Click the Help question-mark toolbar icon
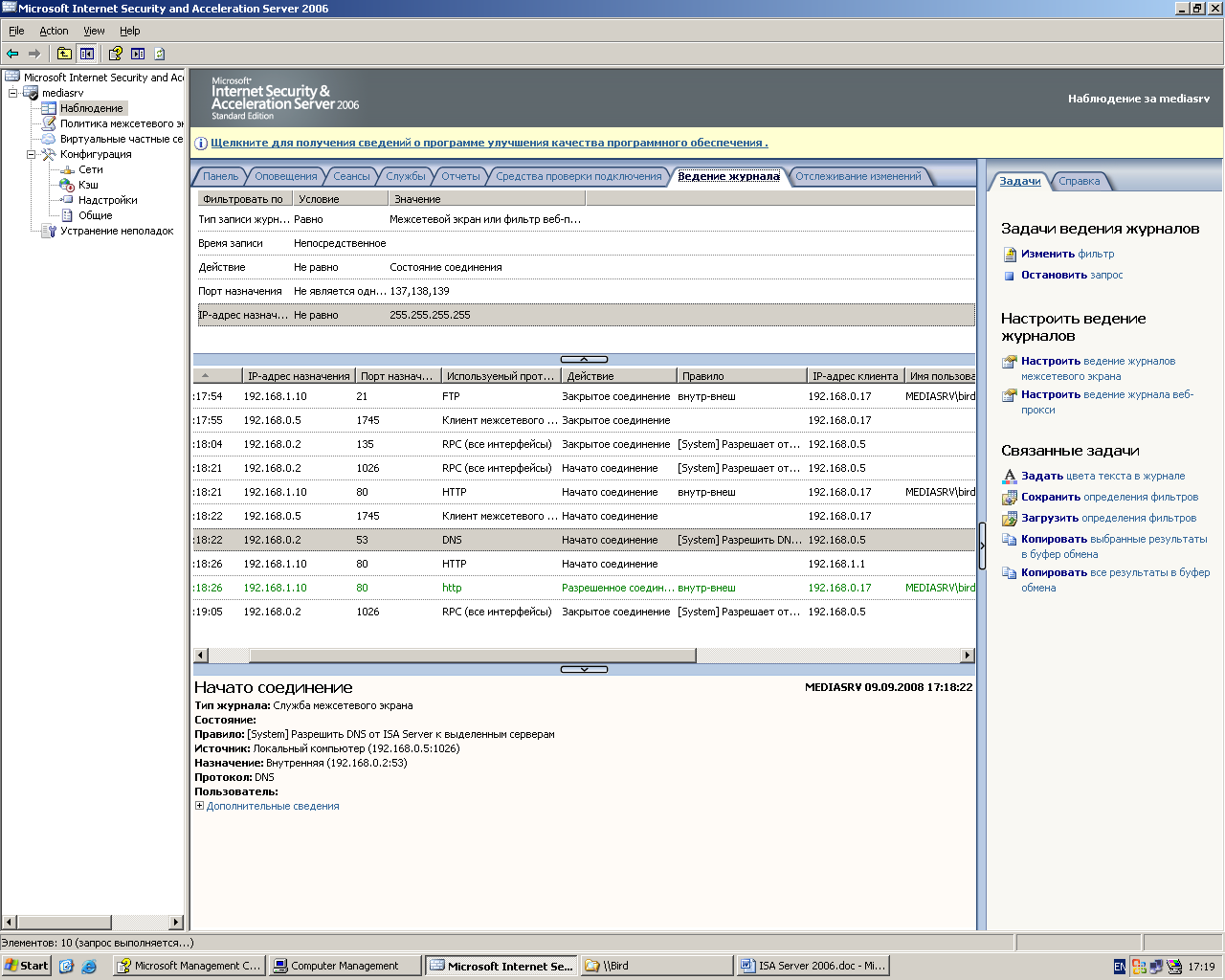 pos(115,54)
